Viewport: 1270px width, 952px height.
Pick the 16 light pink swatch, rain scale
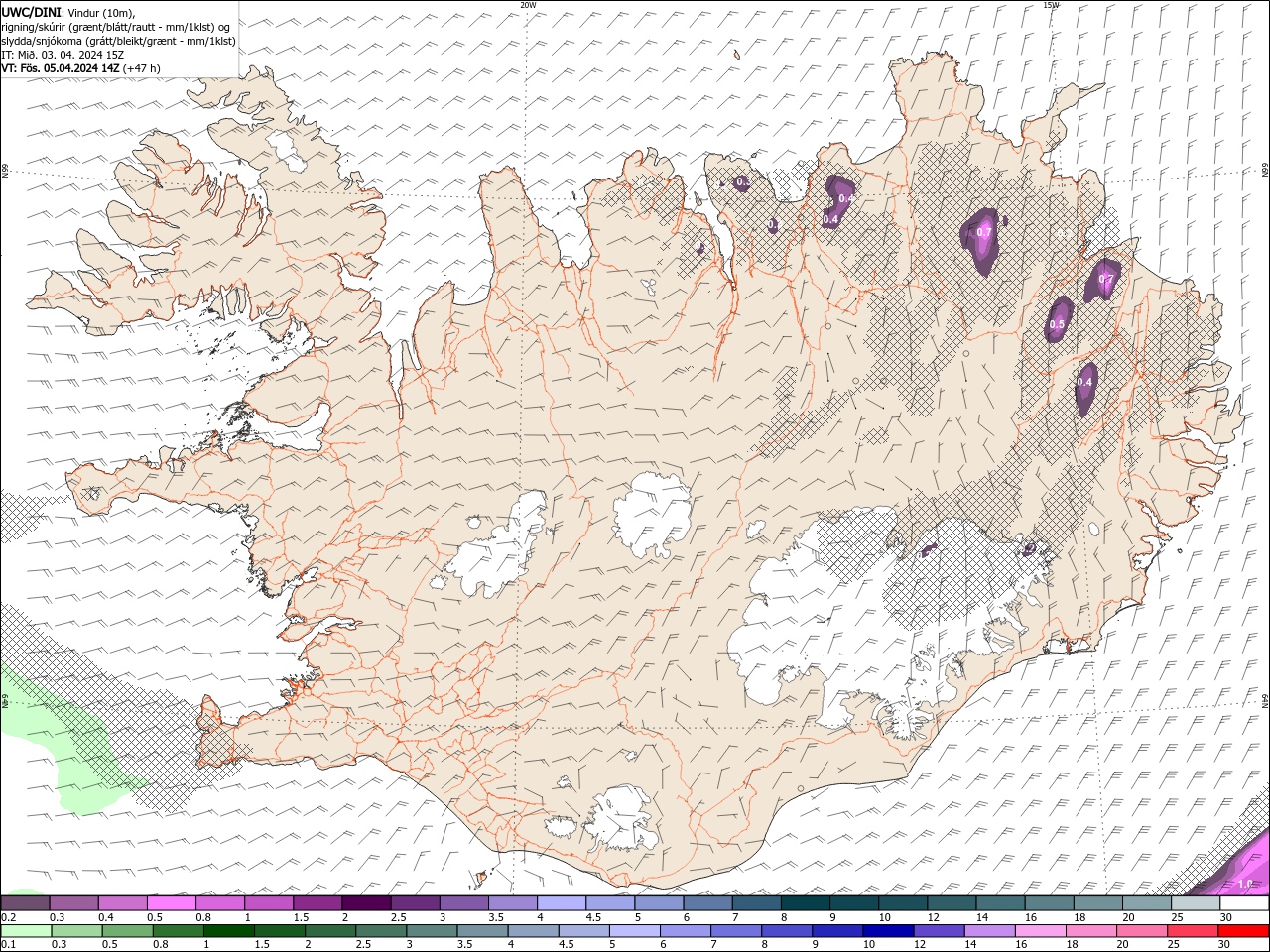click(1040, 931)
